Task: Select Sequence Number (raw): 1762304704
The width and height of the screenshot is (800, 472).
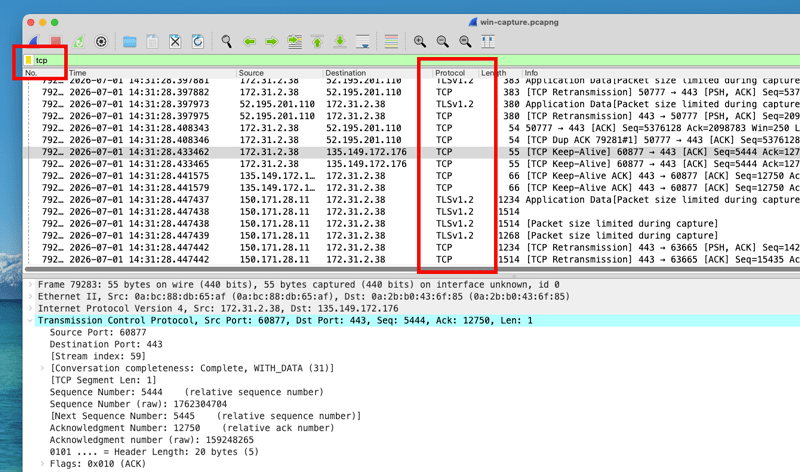Action: coord(138,404)
